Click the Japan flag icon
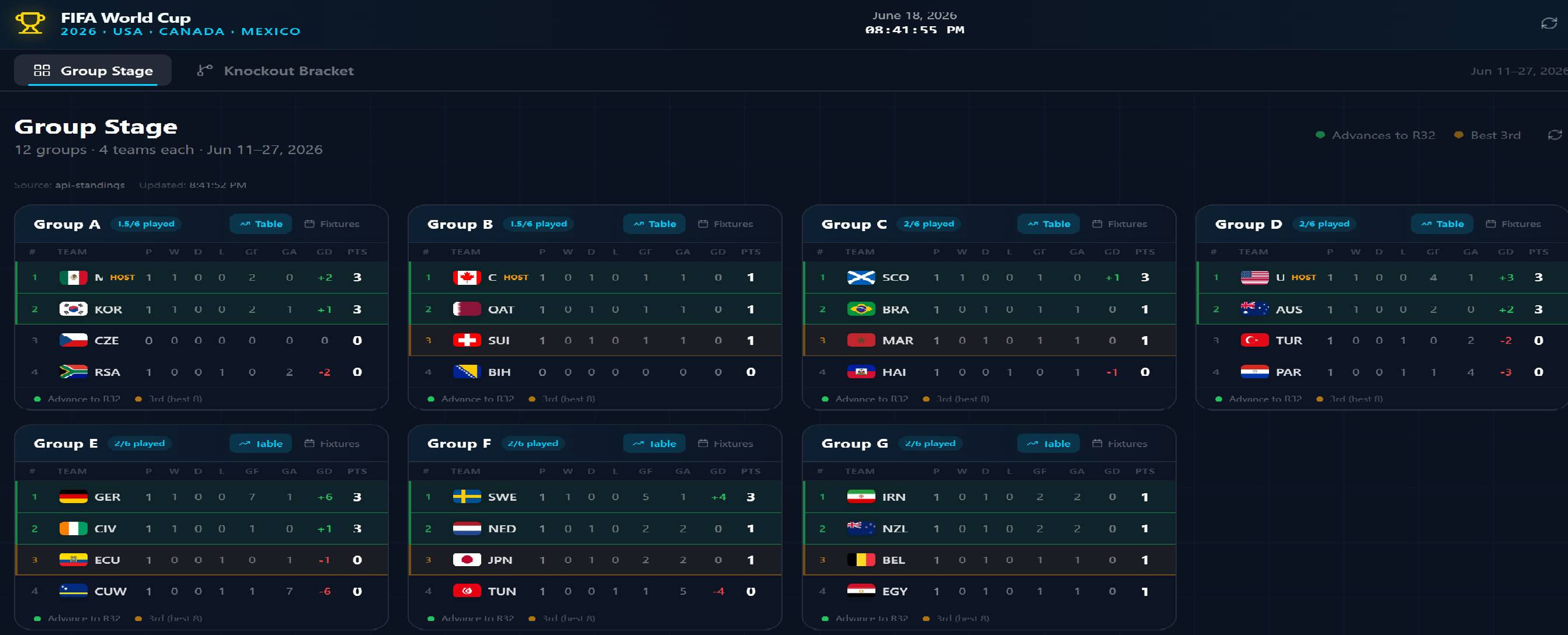Screen dimensions: 1568x635 467,560
